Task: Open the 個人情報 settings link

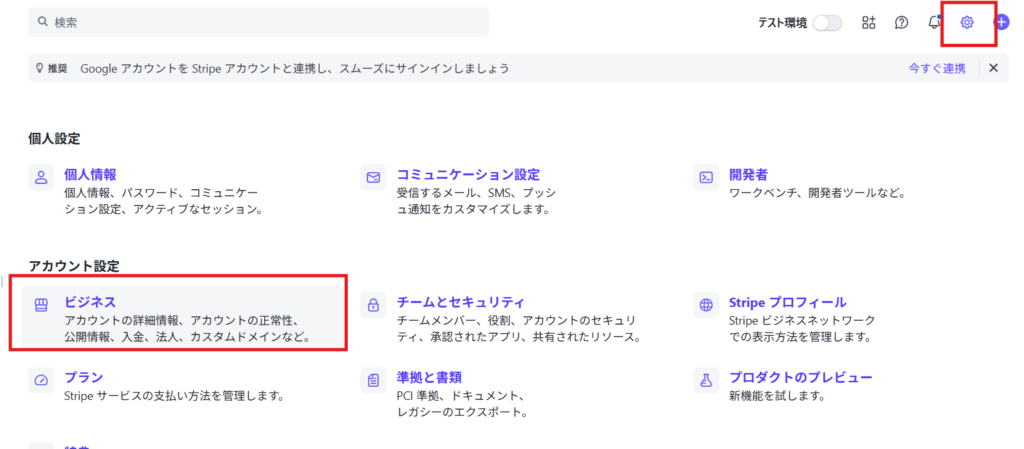Action: (x=90, y=174)
